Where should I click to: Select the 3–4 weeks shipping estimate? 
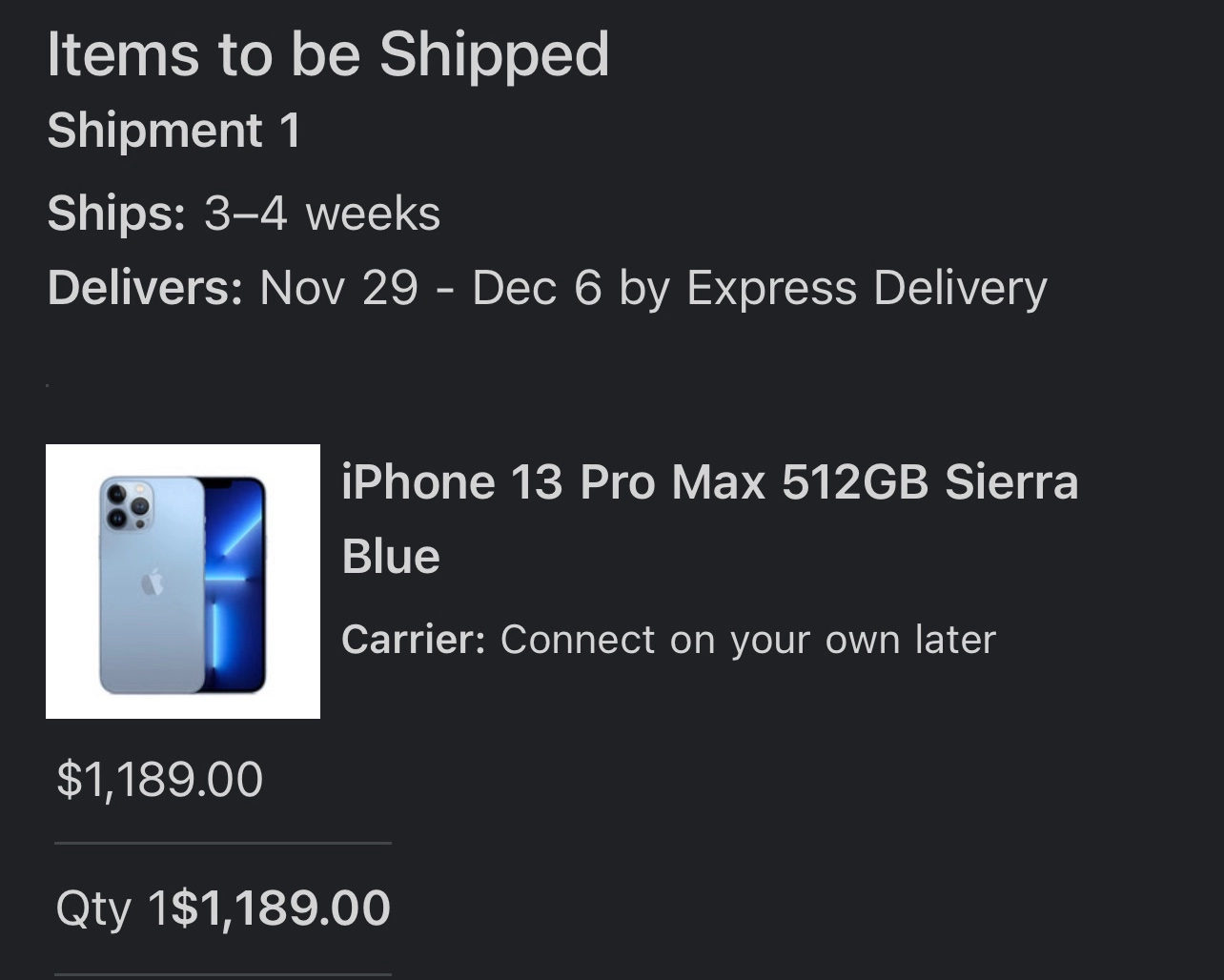coord(322,214)
